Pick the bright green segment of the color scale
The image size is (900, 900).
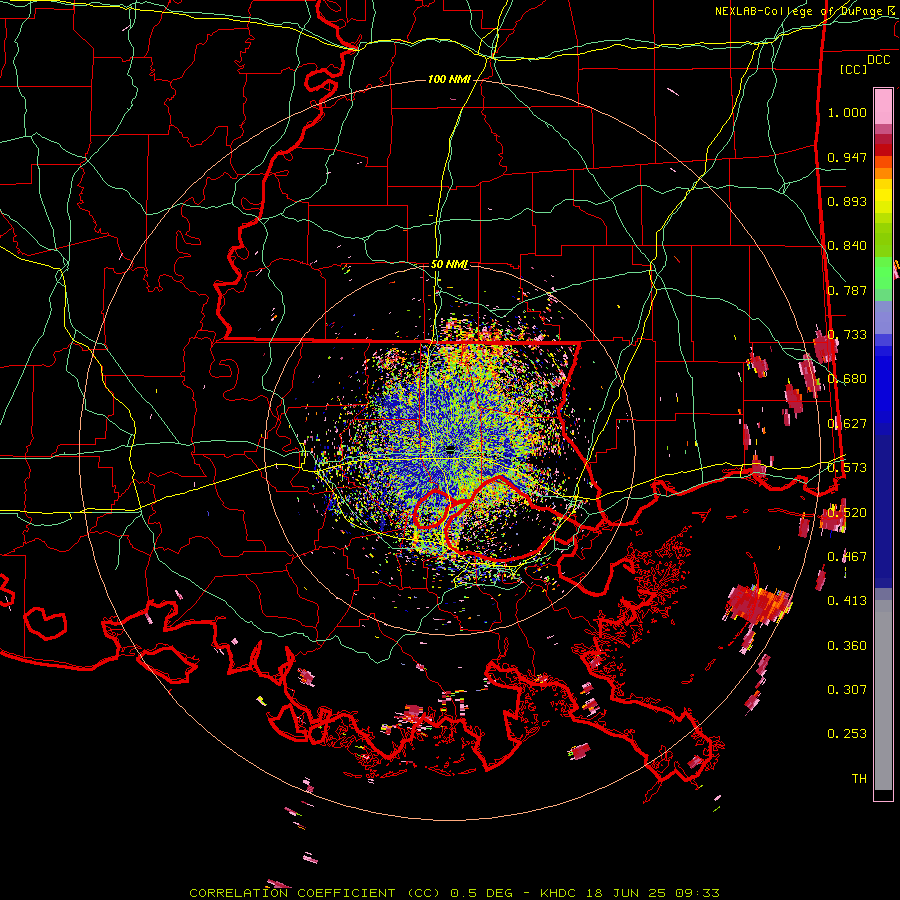(x=883, y=273)
